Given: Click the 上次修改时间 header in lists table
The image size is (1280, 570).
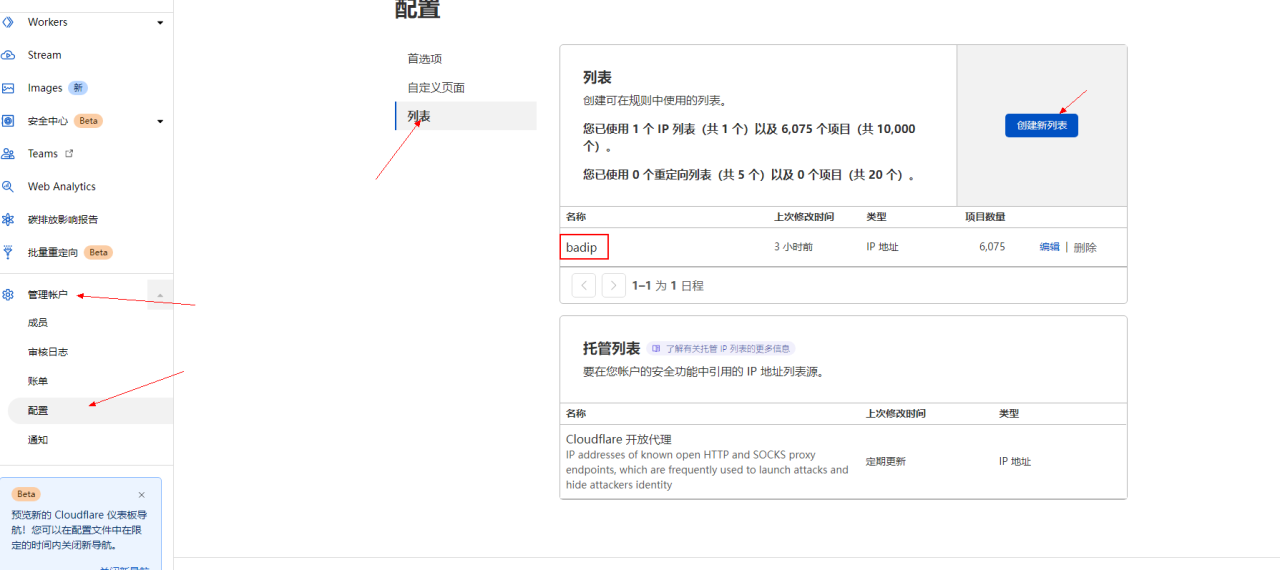Looking at the screenshot, I should tap(804, 217).
